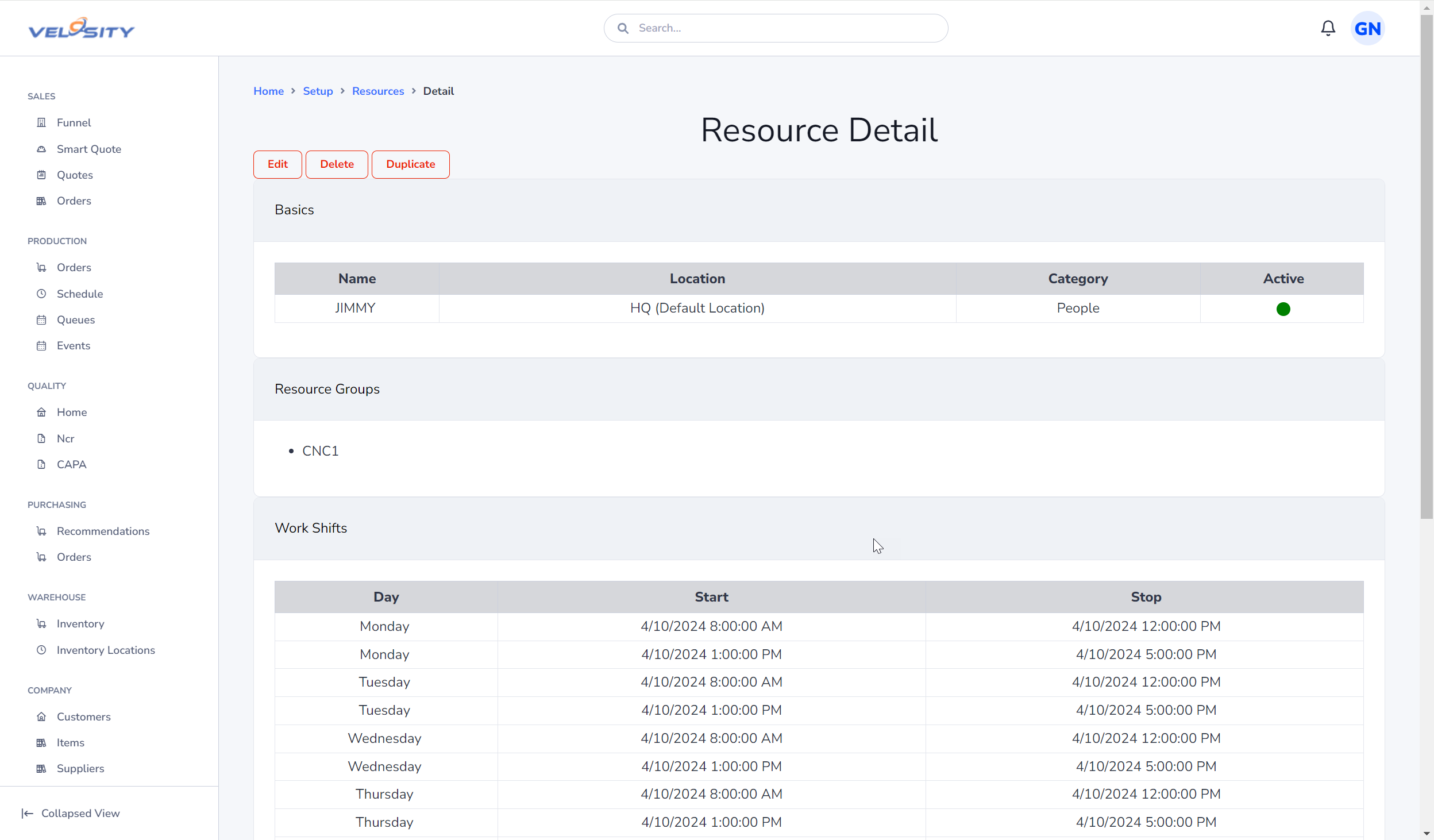The height and width of the screenshot is (840, 1434).
Task: Click the Production Orders cart icon
Action: click(41, 267)
